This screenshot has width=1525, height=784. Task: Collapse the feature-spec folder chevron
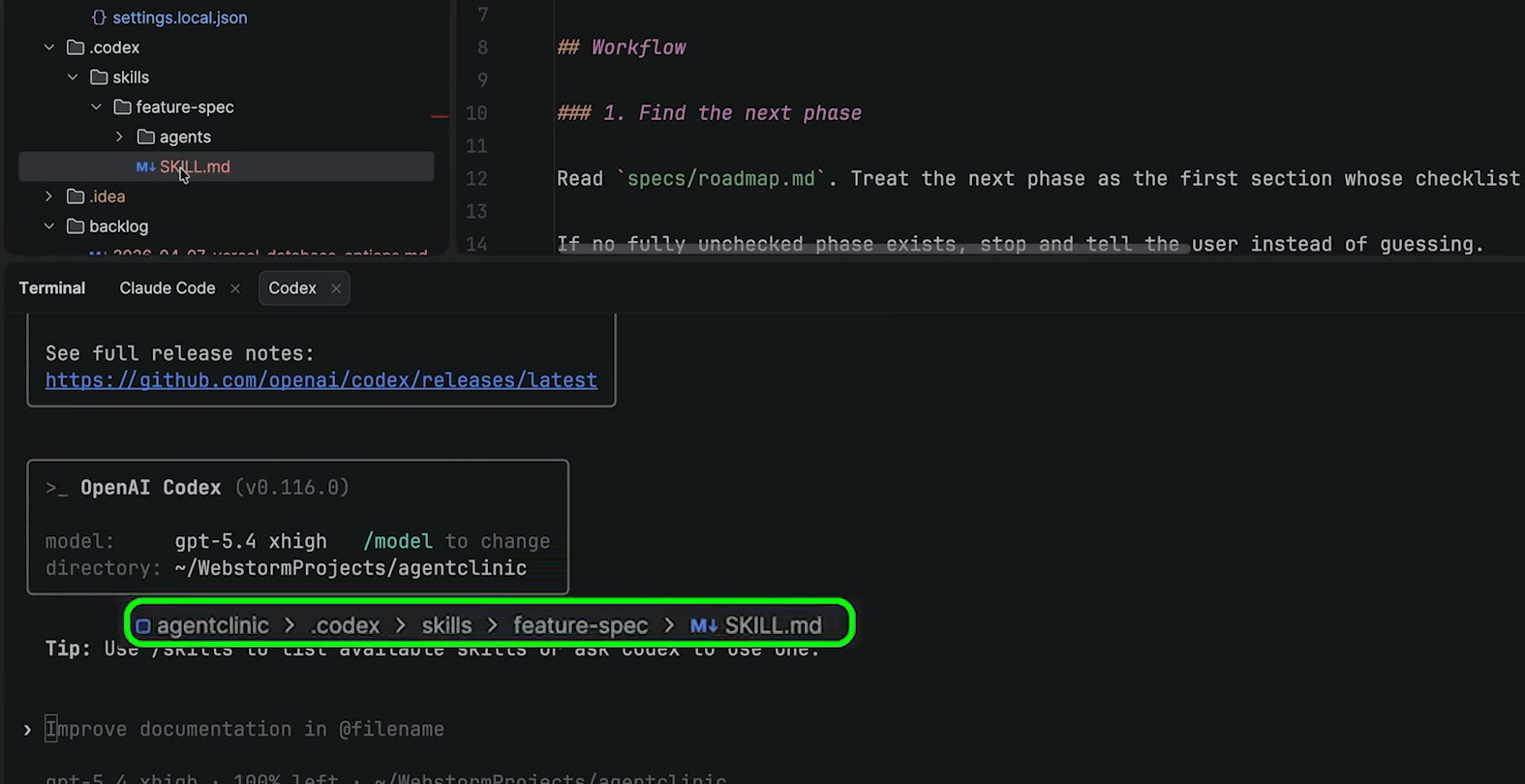tap(96, 107)
